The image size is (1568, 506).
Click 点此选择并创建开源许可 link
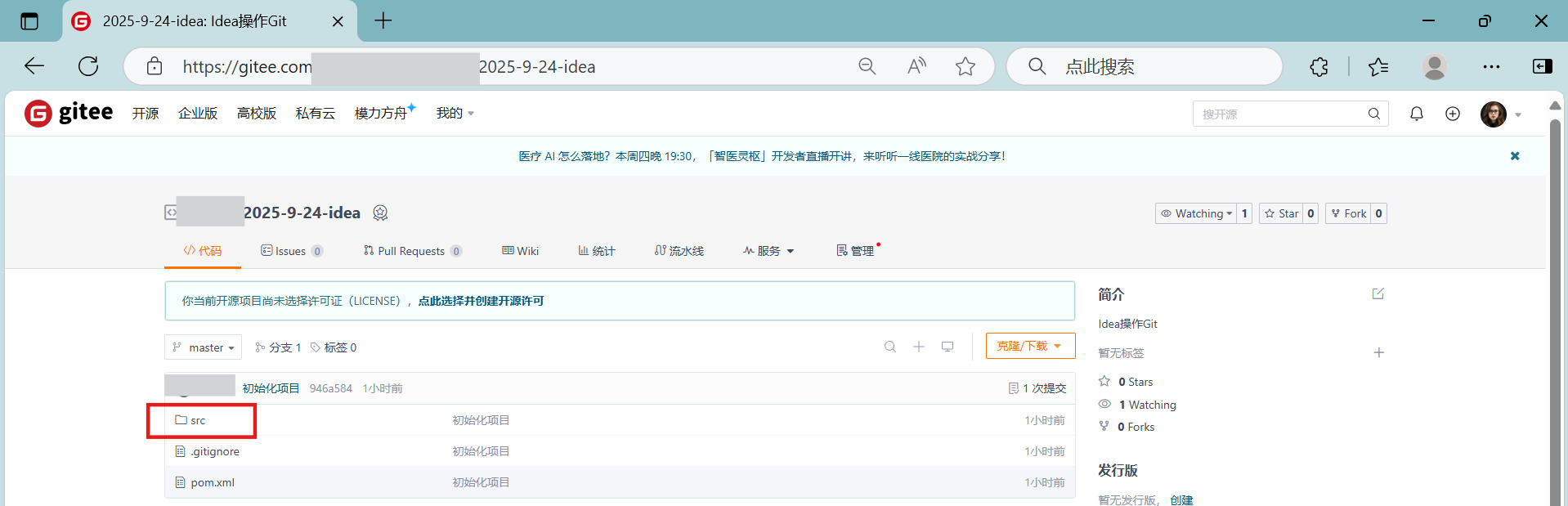481,301
